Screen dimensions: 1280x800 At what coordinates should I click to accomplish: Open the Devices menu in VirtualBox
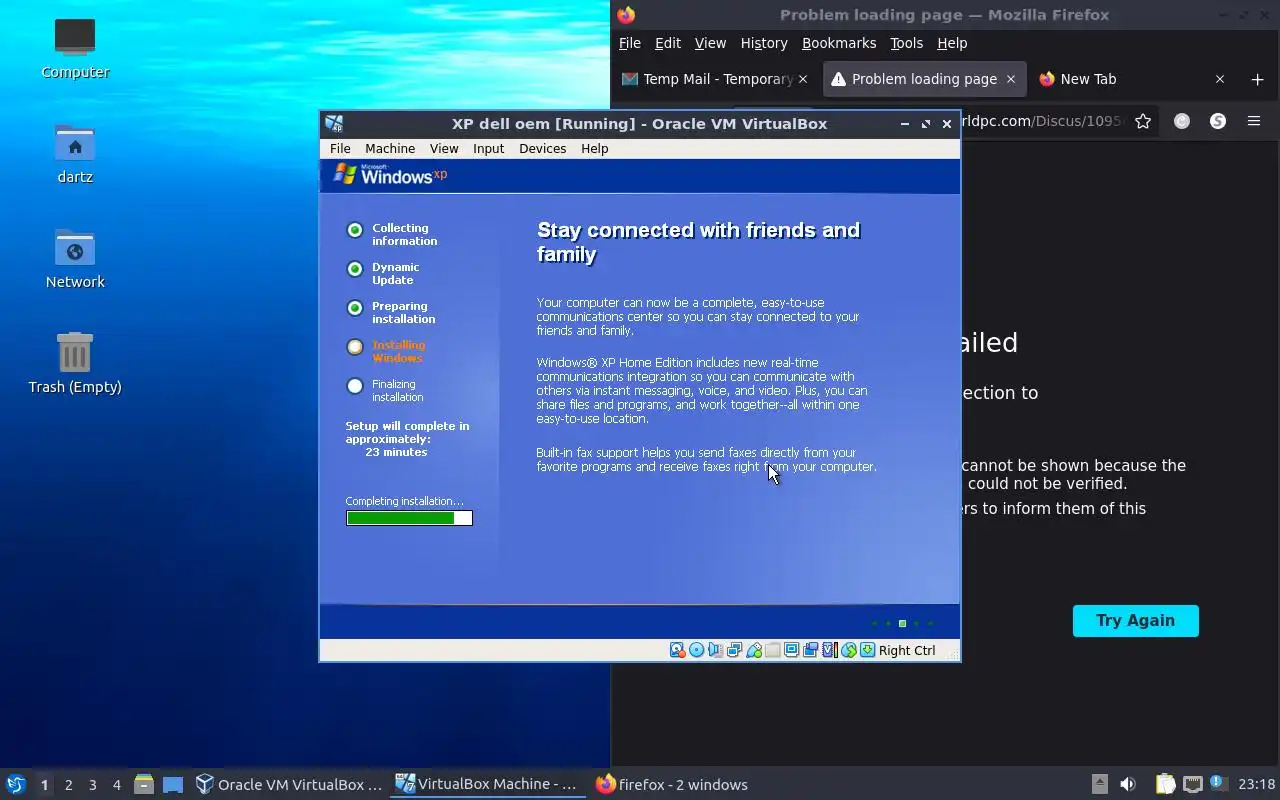tap(542, 148)
